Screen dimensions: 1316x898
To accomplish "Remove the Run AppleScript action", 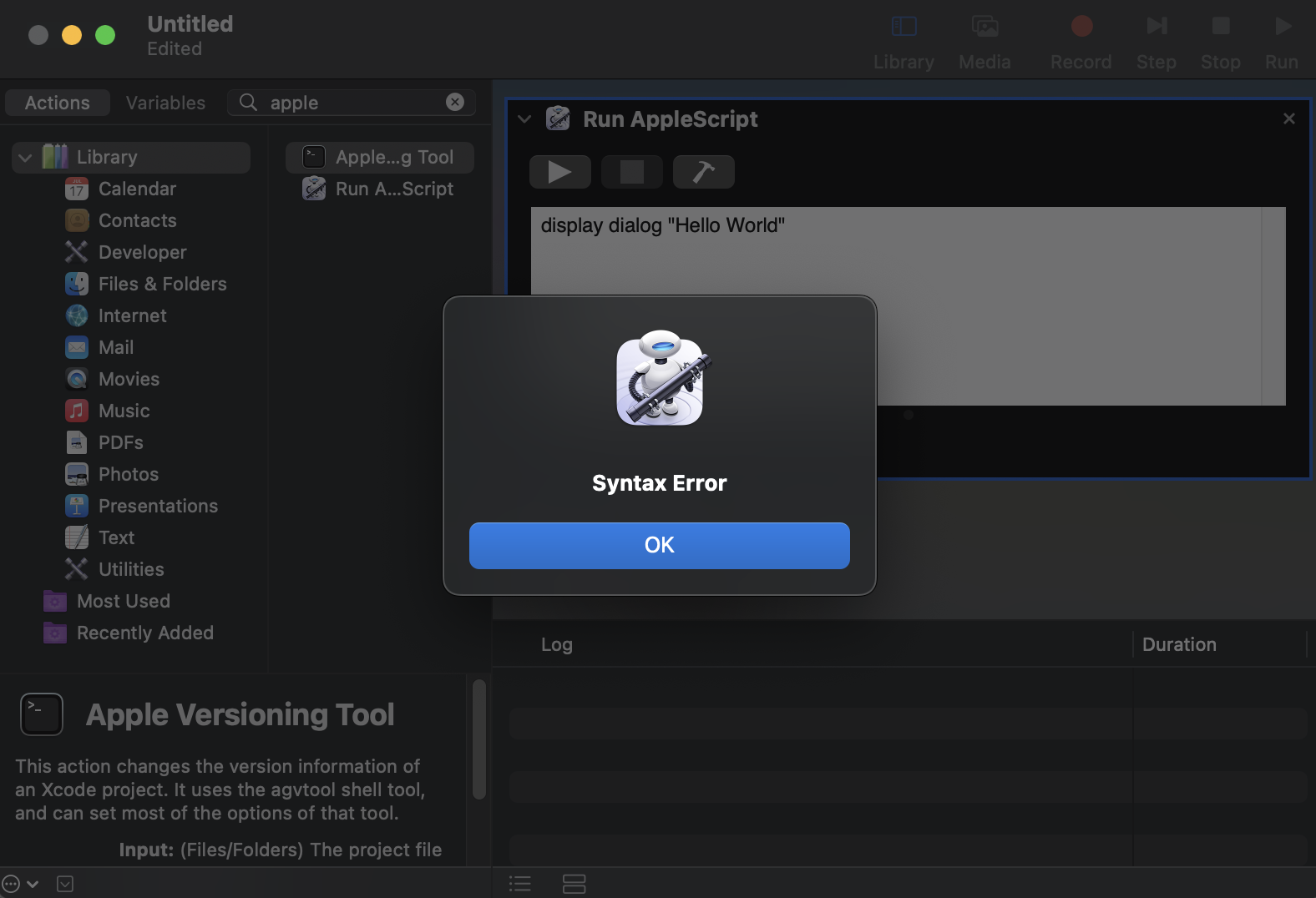I will [1289, 119].
